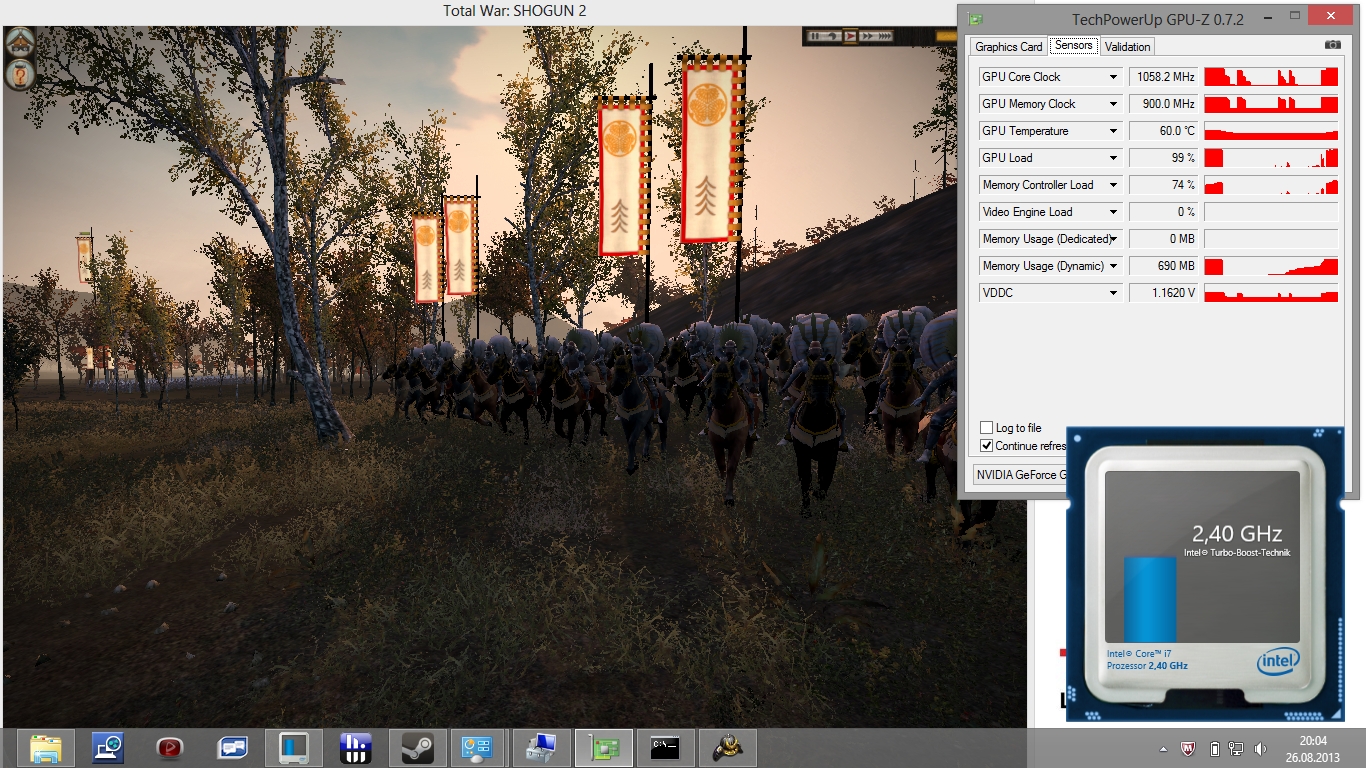Image resolution: width=1366 pixels, height=768 pixels.
Task: Open the Intel Turbo Boost monitor taskbar icon
Action: pyautogui.click(x=294, y=748)
